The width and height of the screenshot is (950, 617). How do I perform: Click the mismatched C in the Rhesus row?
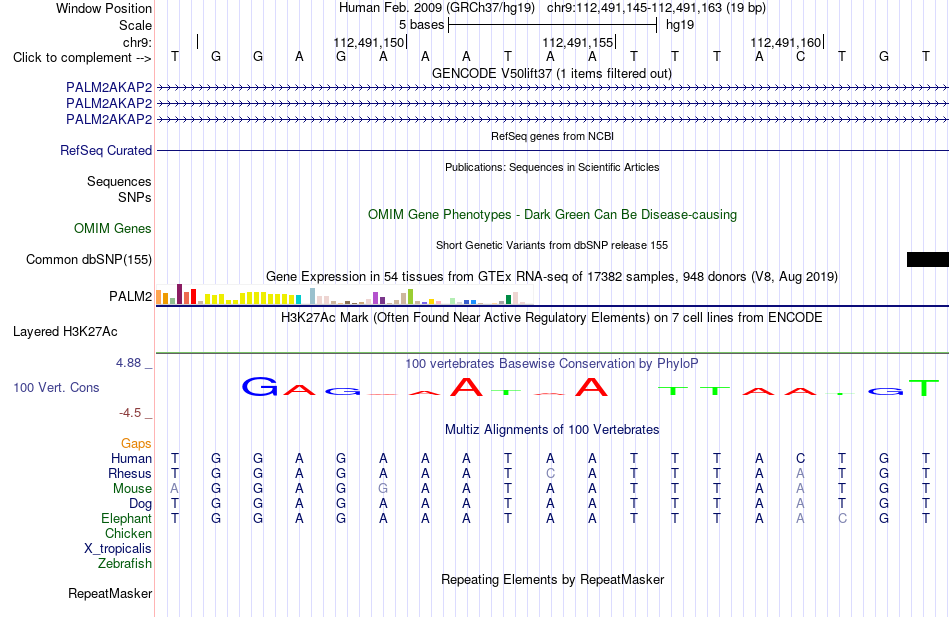[x=550, y=473]
